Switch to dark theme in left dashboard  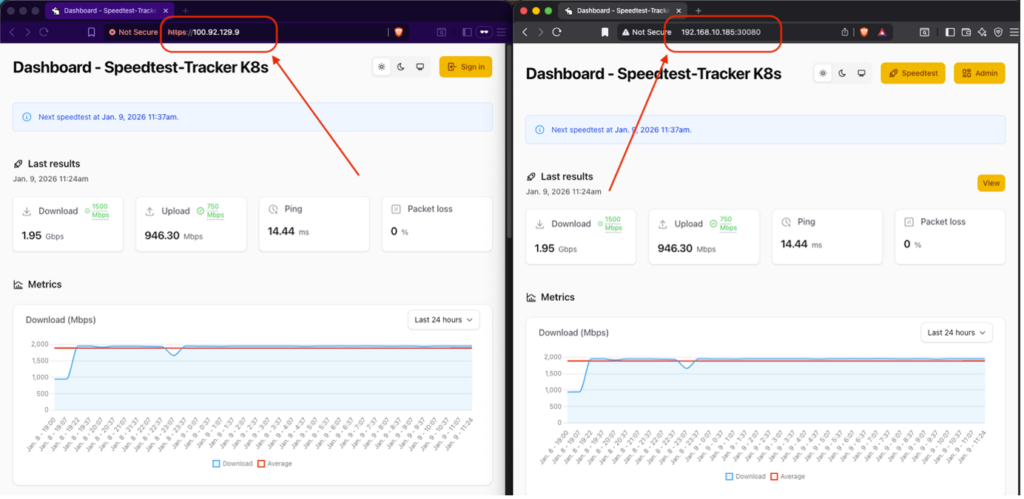[400, 67]
